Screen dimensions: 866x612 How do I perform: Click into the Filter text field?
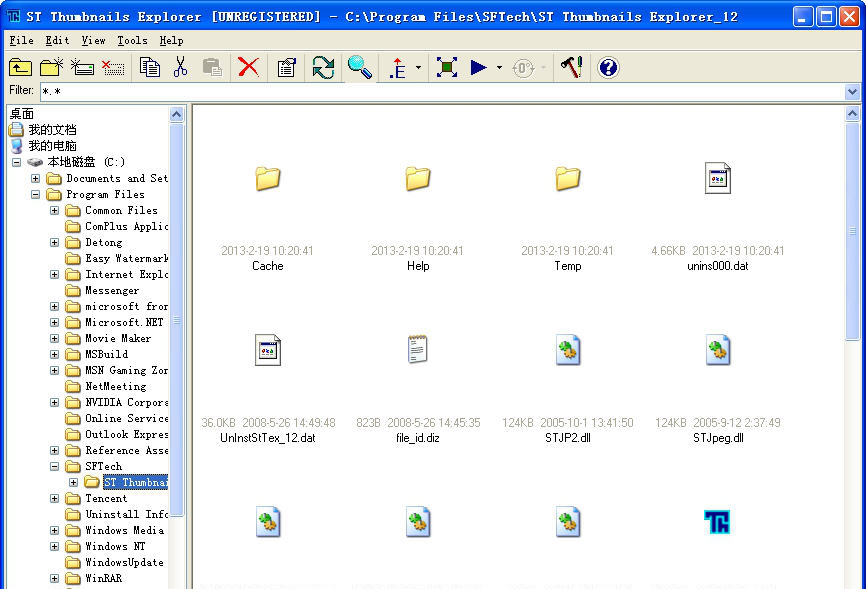click(x=442, y=92)
